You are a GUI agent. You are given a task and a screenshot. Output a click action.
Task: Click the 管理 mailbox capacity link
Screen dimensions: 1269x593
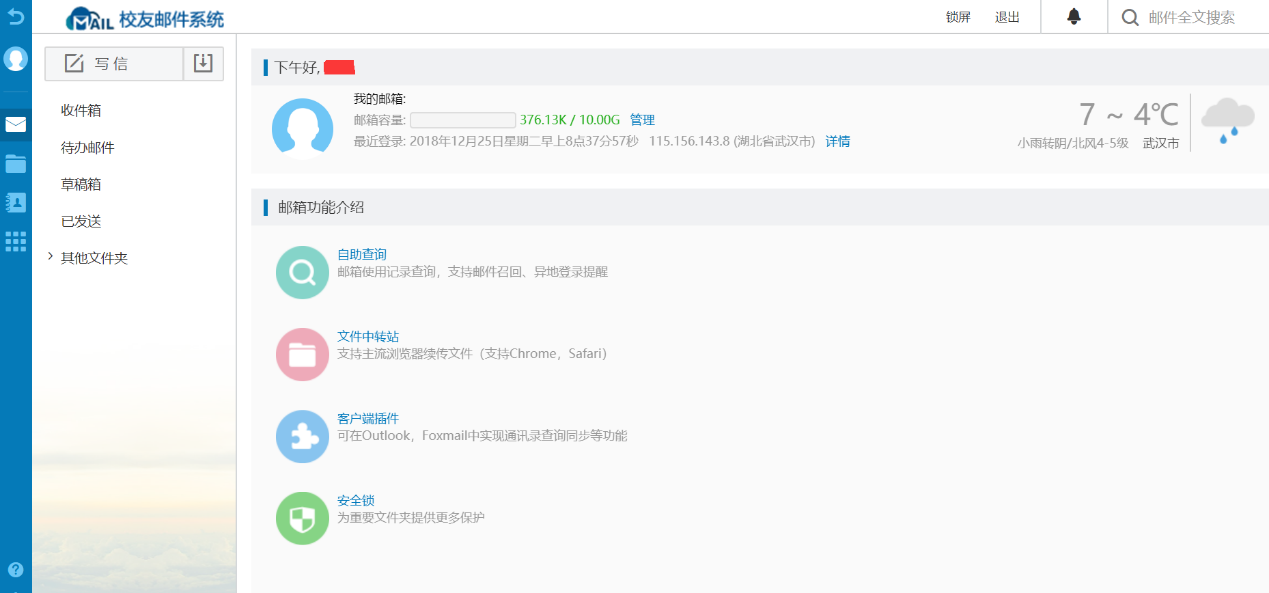(642, 120)
